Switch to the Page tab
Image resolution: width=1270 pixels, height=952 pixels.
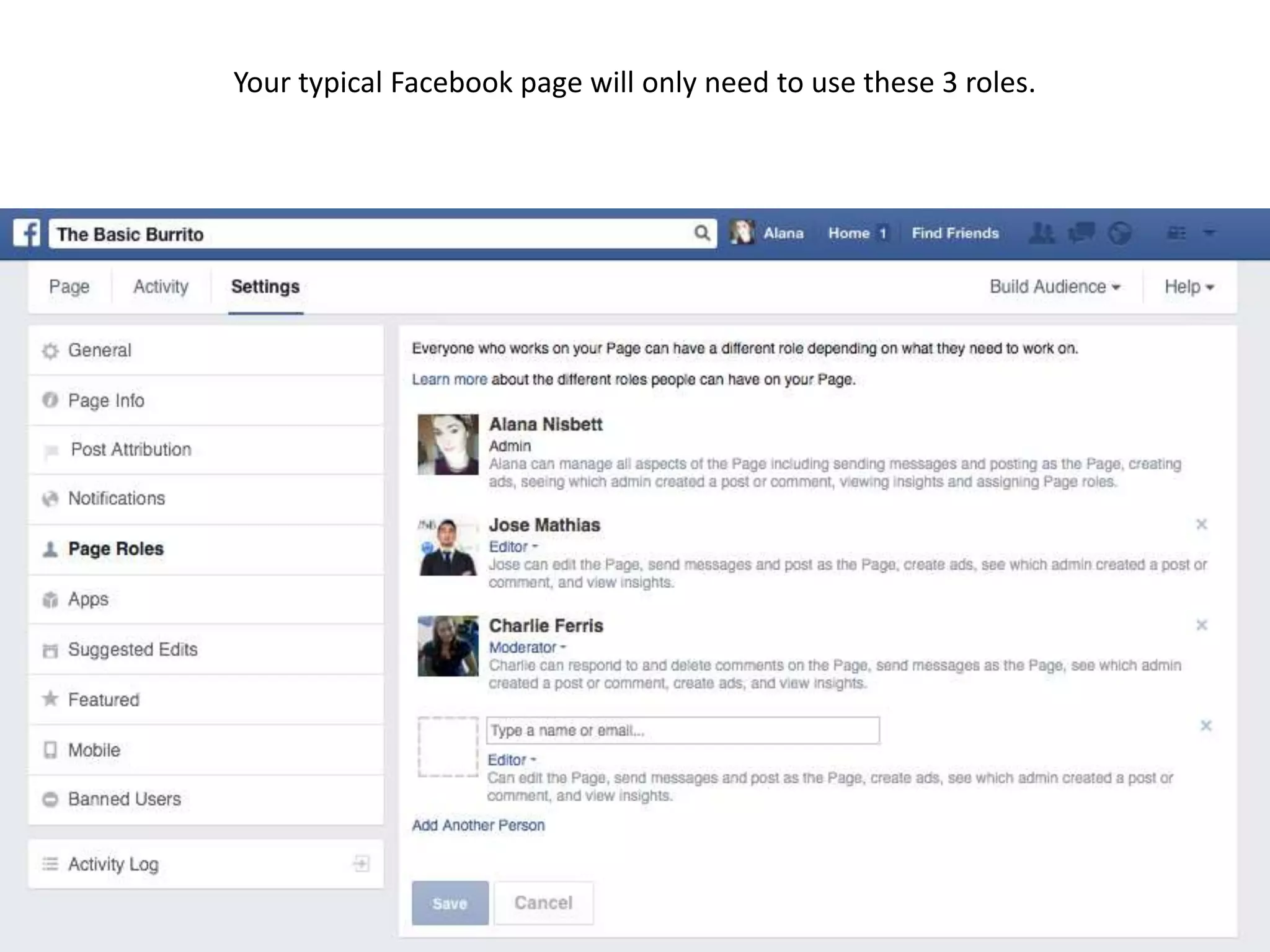(69, 286)
